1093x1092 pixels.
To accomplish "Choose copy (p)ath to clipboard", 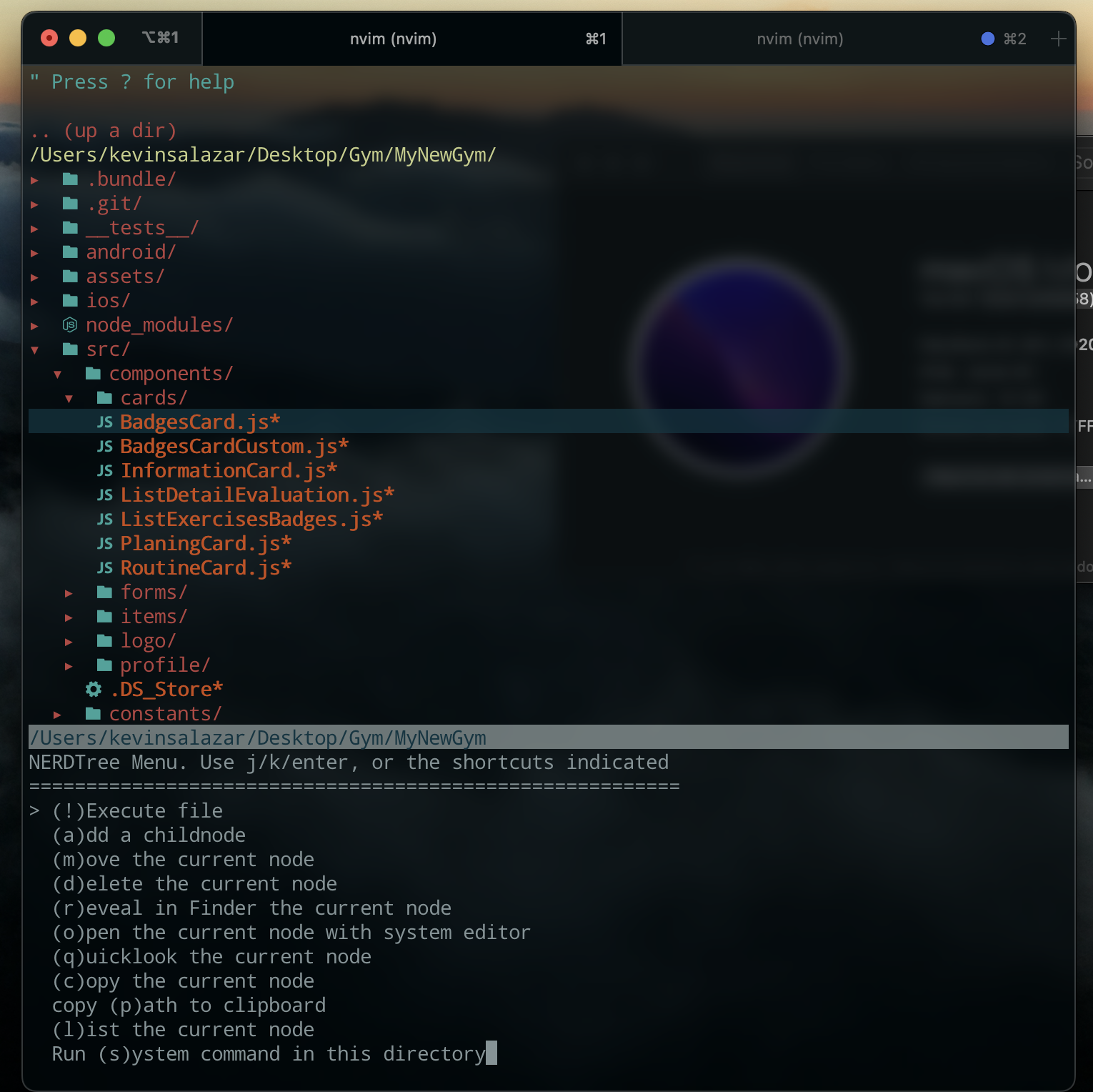I will 189,1006.
